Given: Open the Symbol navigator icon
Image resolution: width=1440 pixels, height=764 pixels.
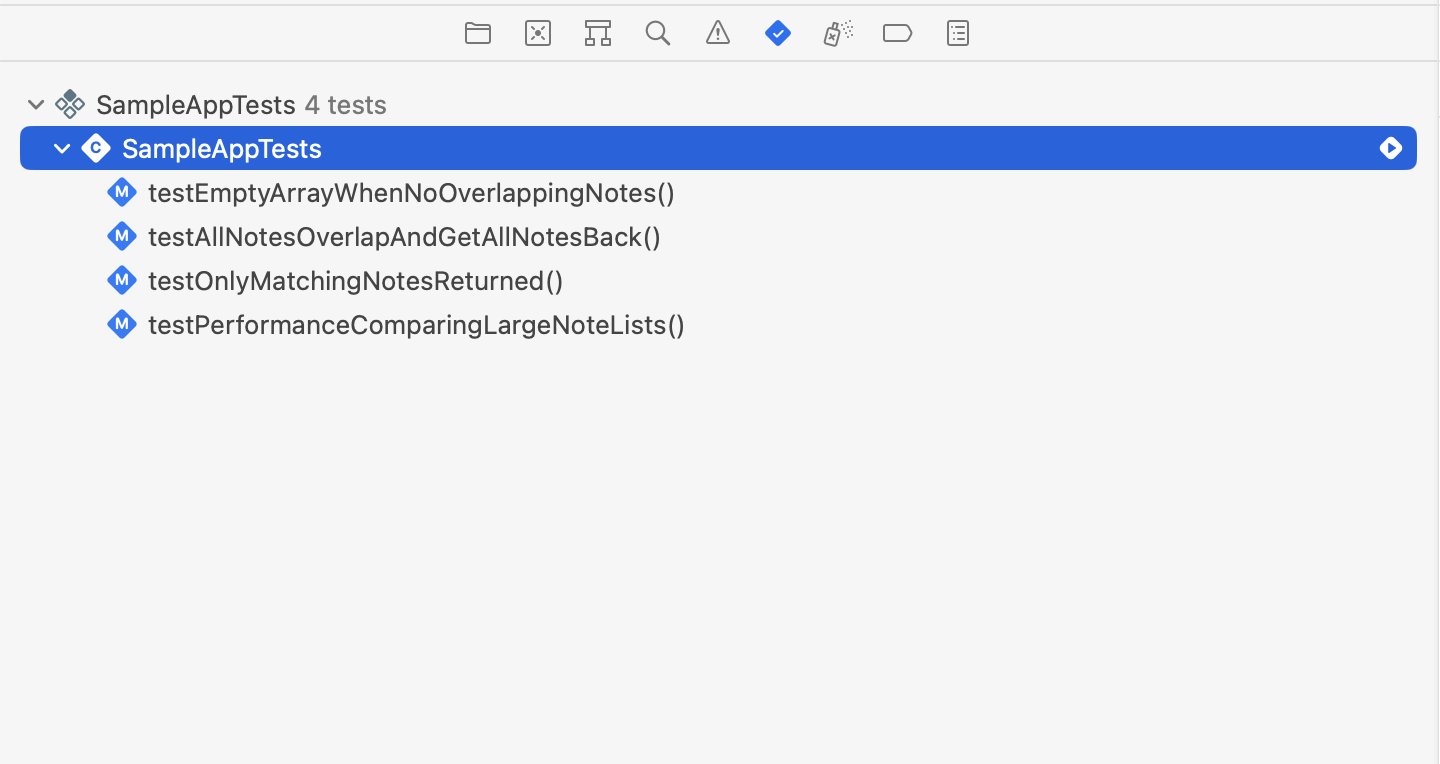Looking at the screenshot, I should 598,33.
